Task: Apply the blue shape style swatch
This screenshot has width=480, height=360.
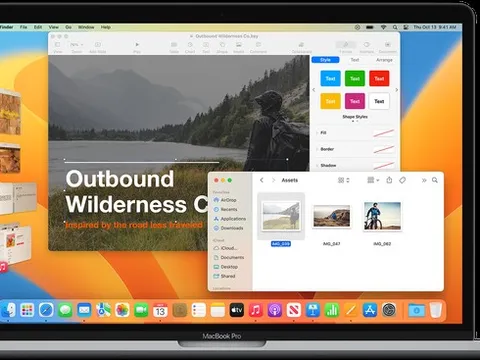Action: click(330, 79)
